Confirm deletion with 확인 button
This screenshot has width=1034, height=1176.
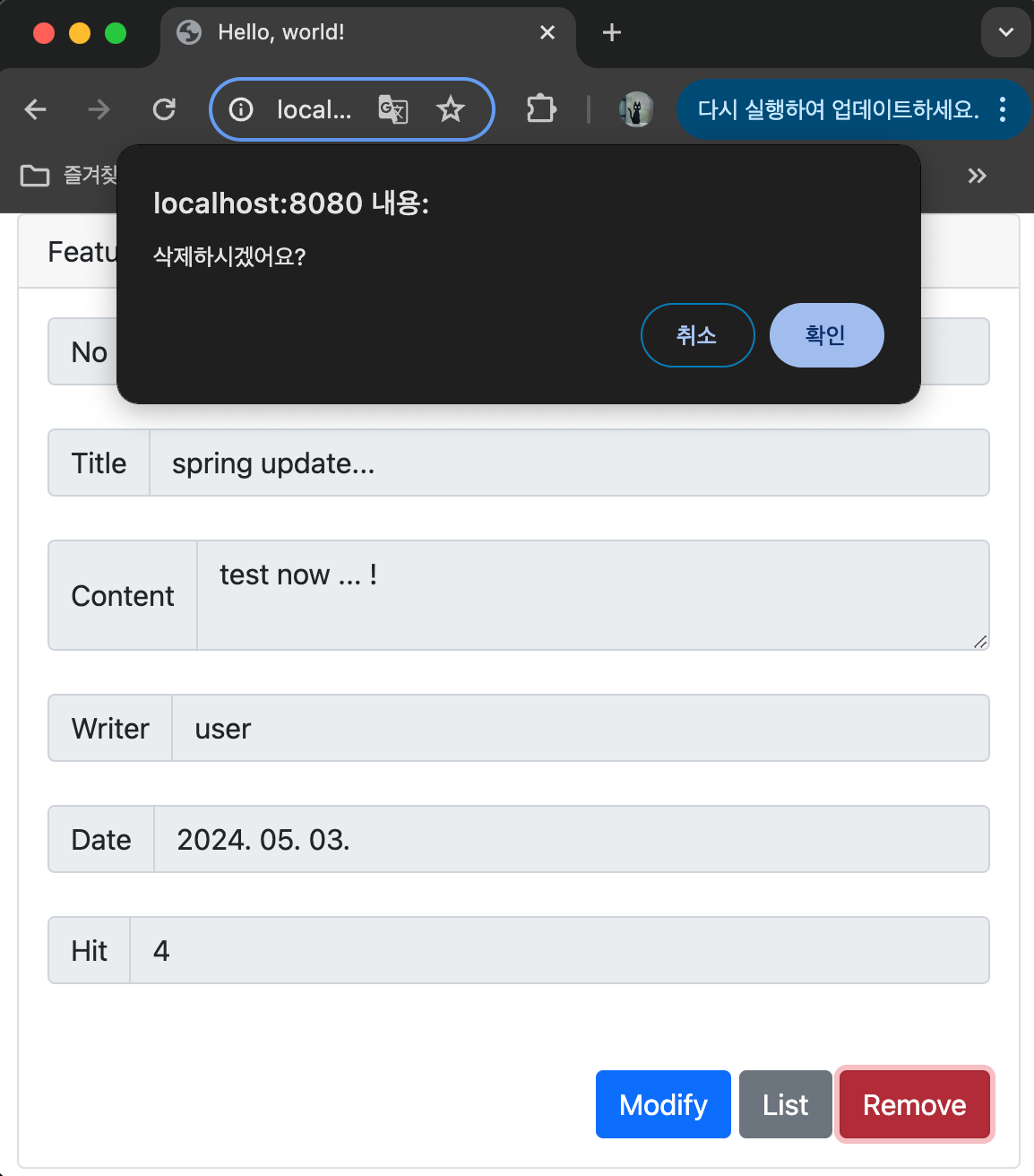pyautogui.click(x=827, y=335)
